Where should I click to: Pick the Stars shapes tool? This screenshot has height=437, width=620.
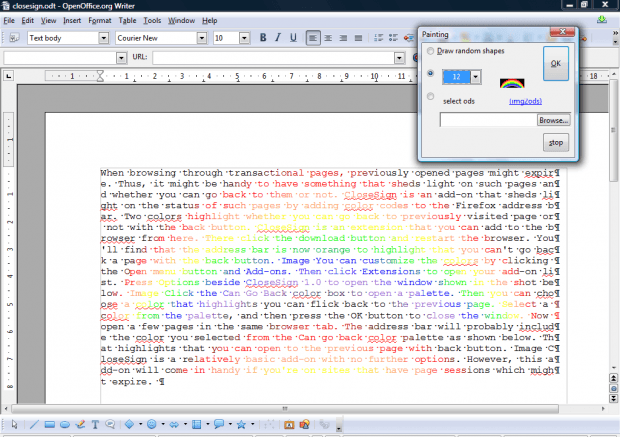coord(242,425)
